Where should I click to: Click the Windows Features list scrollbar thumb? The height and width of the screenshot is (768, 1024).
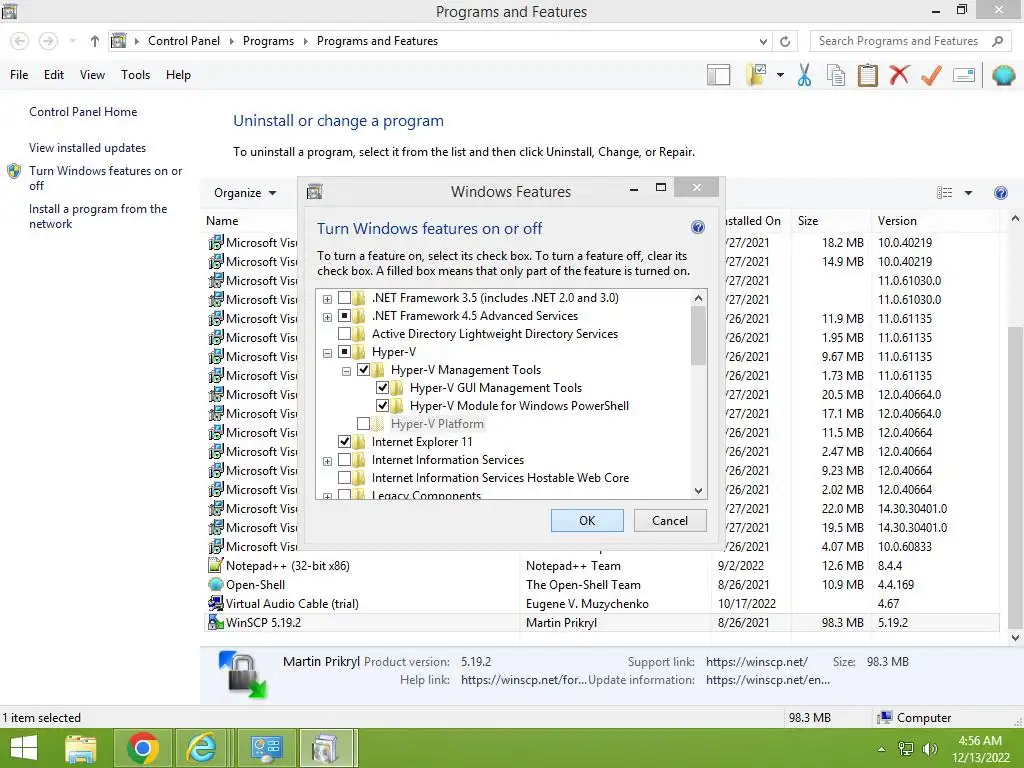point(698,336)
